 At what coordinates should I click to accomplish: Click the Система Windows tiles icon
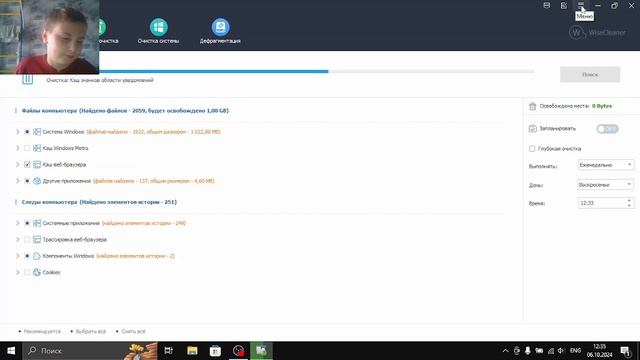[37, 132]
